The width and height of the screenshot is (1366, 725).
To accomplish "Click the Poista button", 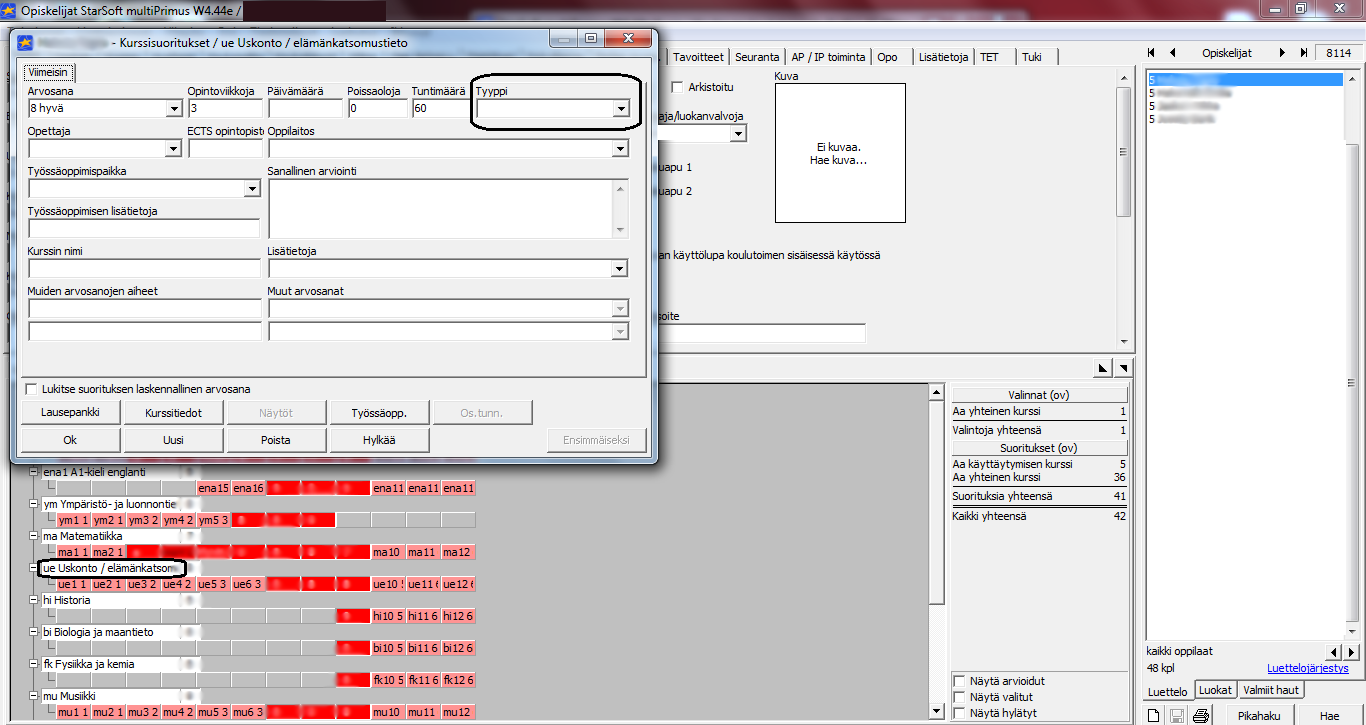I will click(276, 440).
